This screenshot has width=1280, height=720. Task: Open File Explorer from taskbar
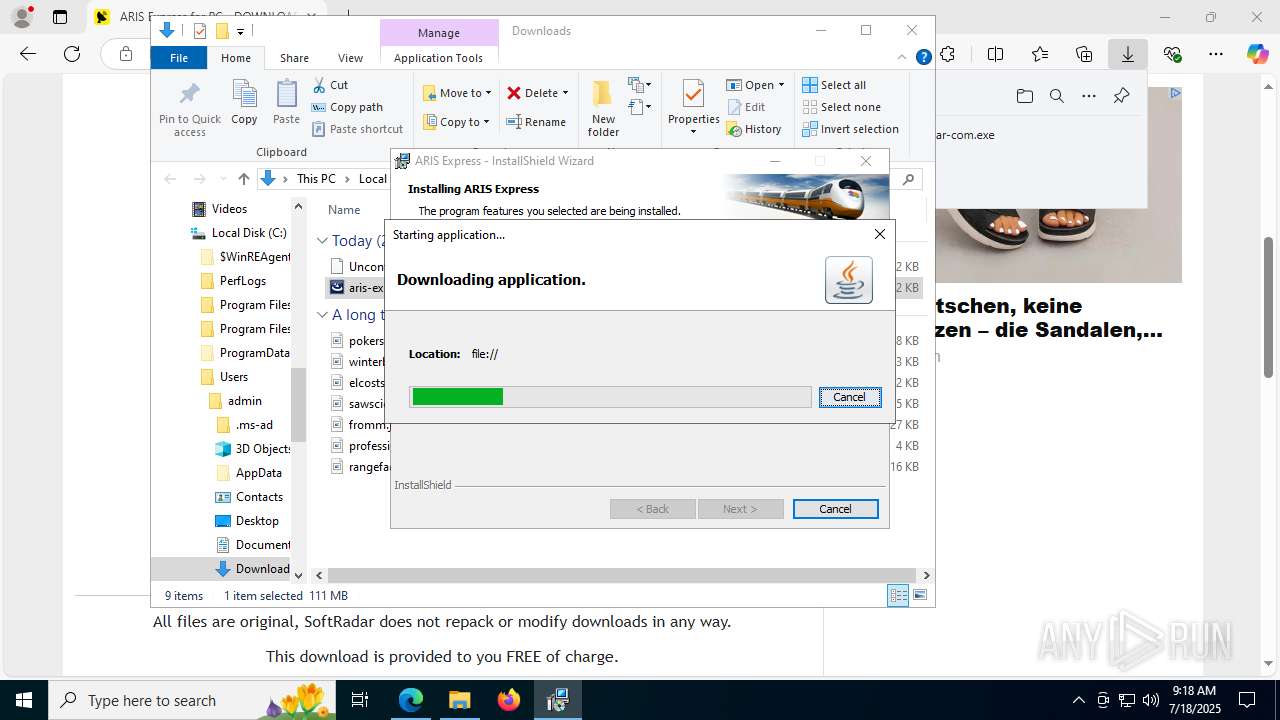click(x=459, y=700)
